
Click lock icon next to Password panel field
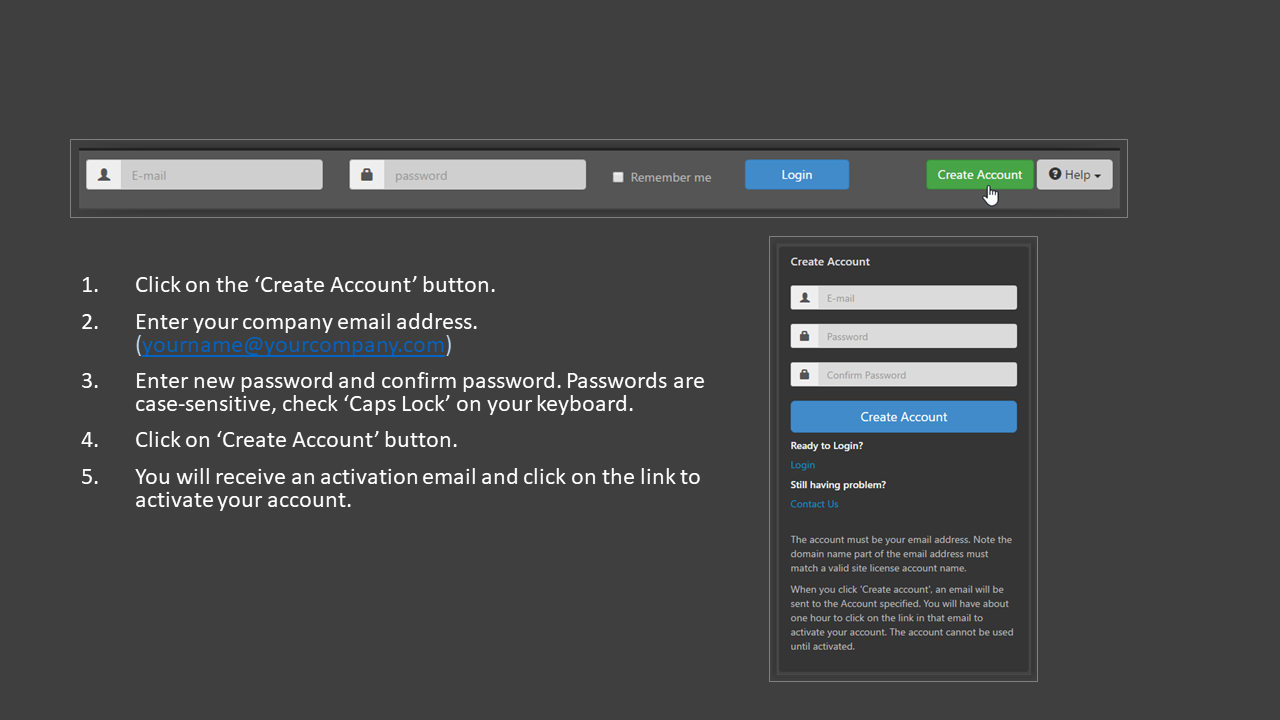(804, 336)
